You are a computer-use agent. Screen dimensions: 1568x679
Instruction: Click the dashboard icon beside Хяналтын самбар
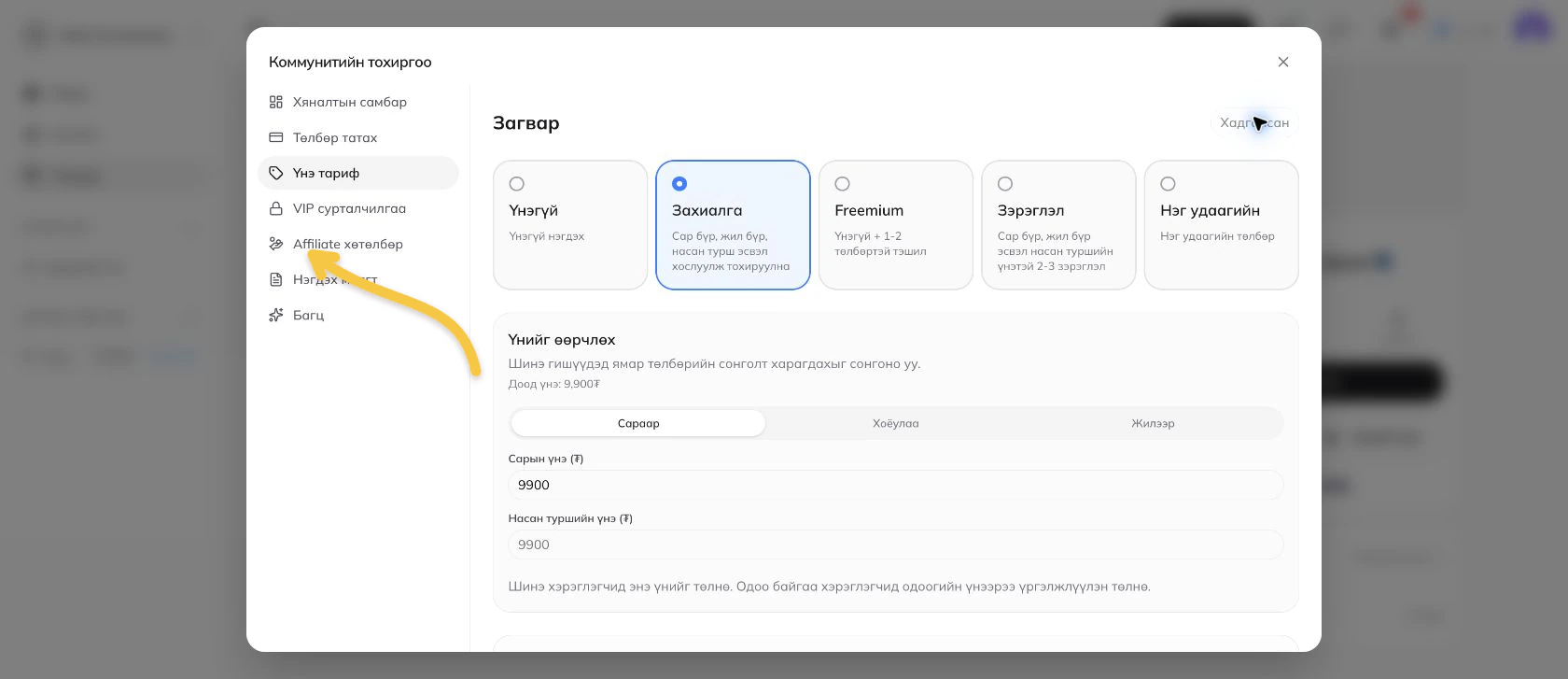[x=276, y=102]
